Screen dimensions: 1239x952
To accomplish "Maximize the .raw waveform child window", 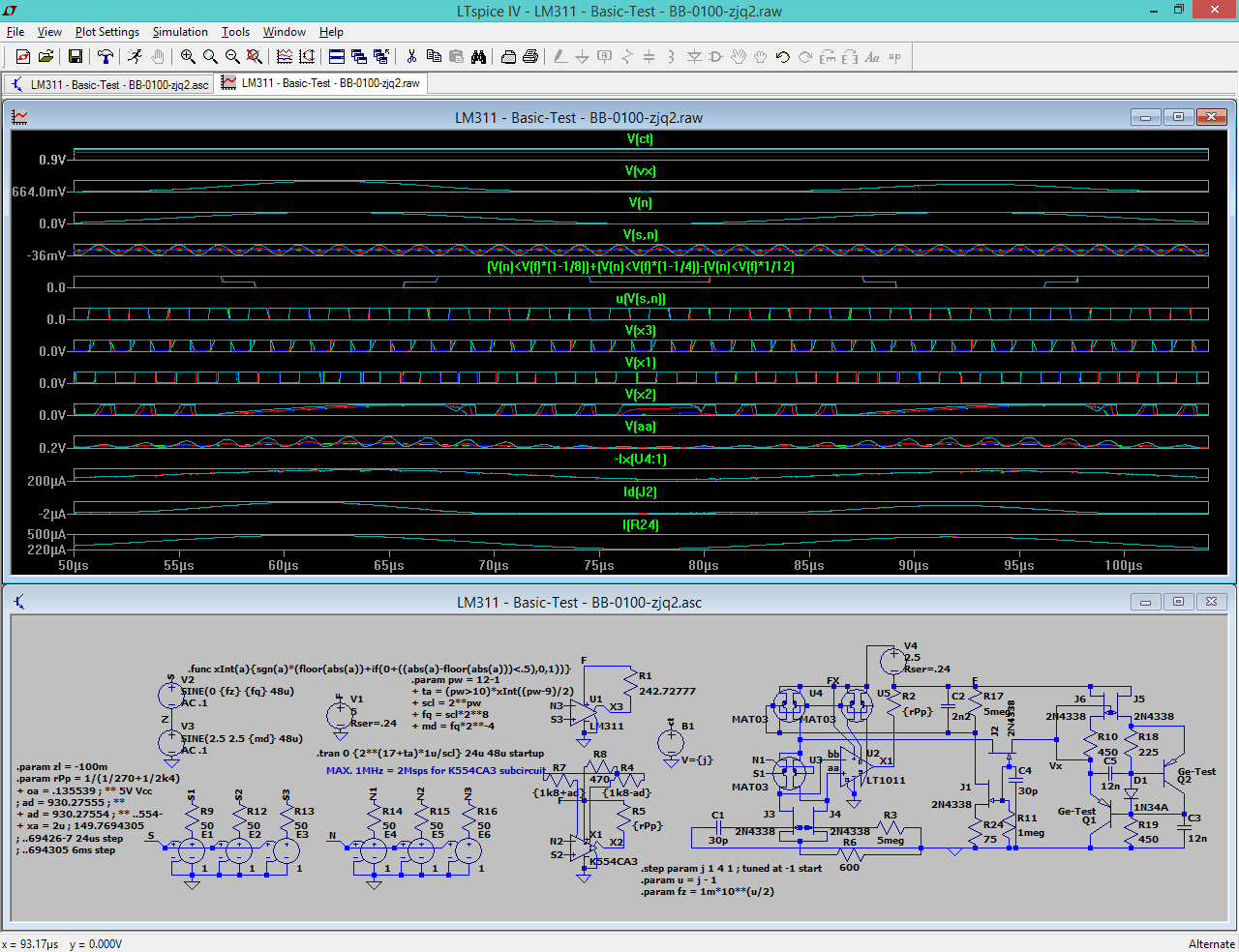I will [1178, 117].
